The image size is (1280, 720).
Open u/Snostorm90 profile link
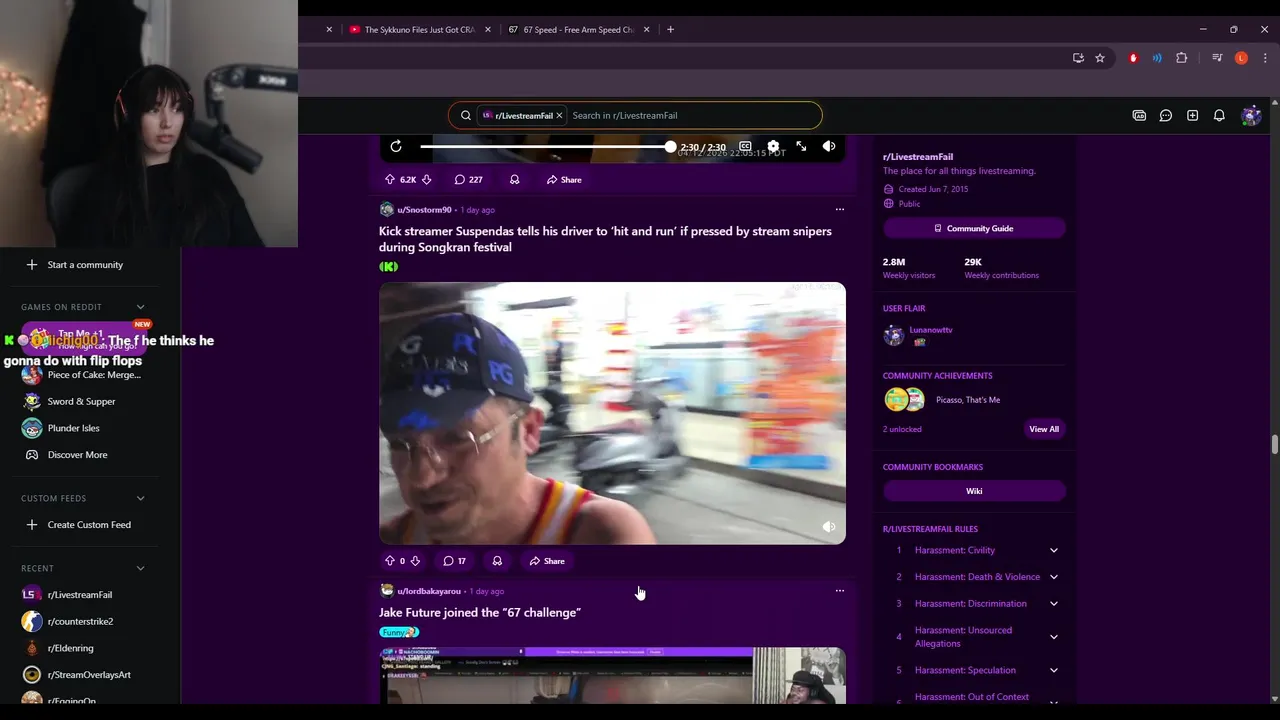(424, 210)
